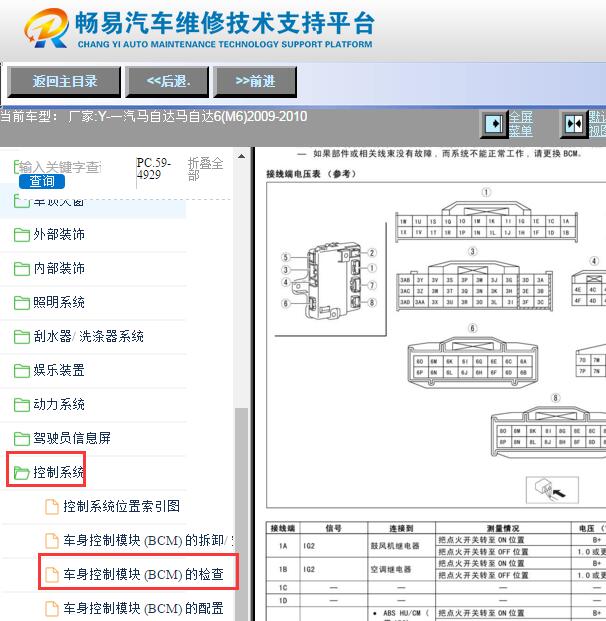Click the folder icon beside 内部装饰

click(x=22, y=269)
